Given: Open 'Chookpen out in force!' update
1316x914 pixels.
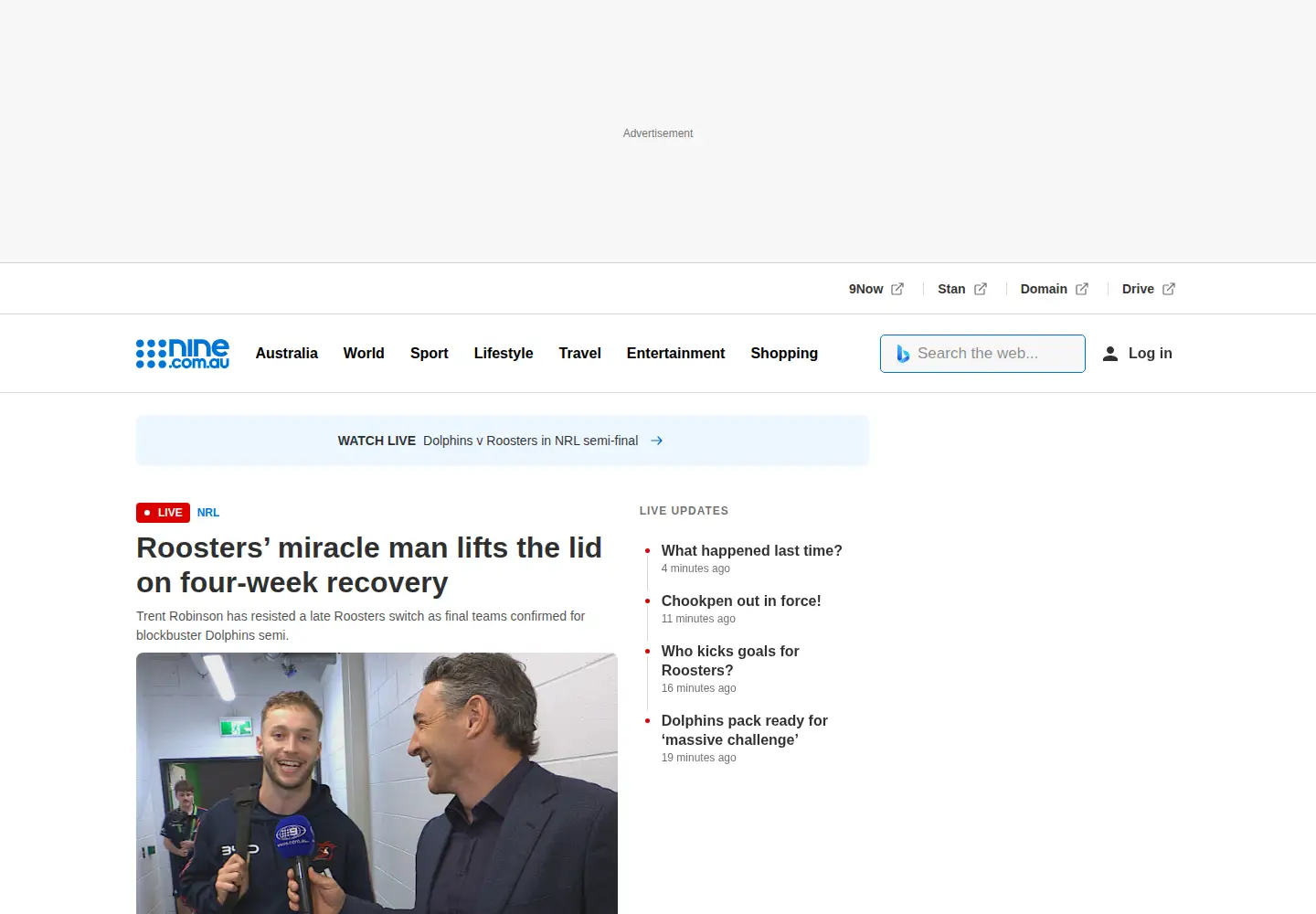Looking at the screenshot, I should (x=741, y=600).
